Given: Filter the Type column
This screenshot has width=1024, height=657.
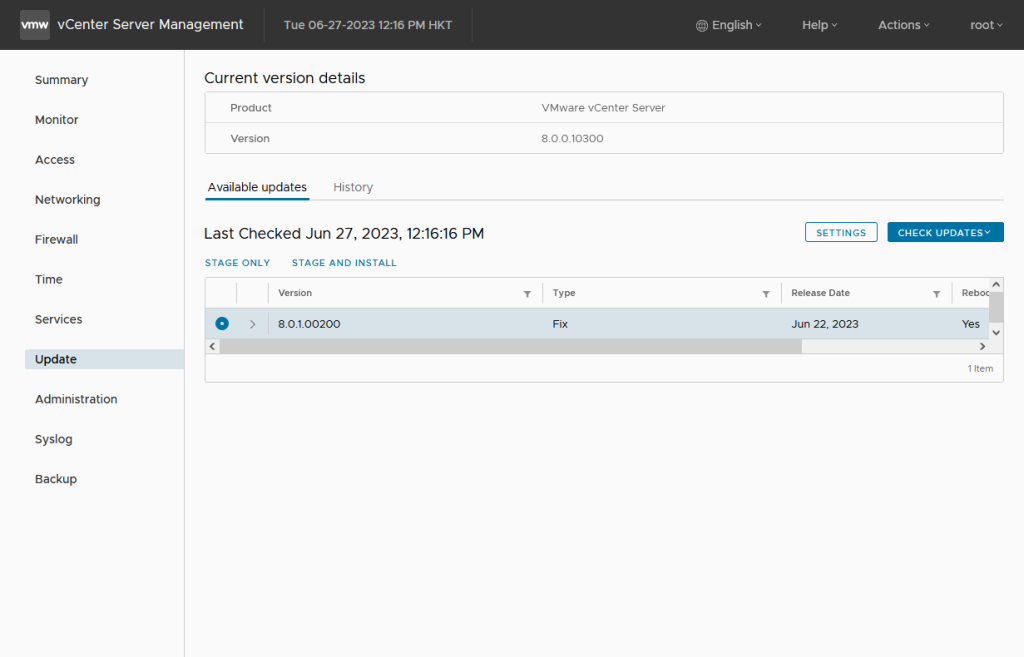Looking at the screenshot, I should [766, 294].
